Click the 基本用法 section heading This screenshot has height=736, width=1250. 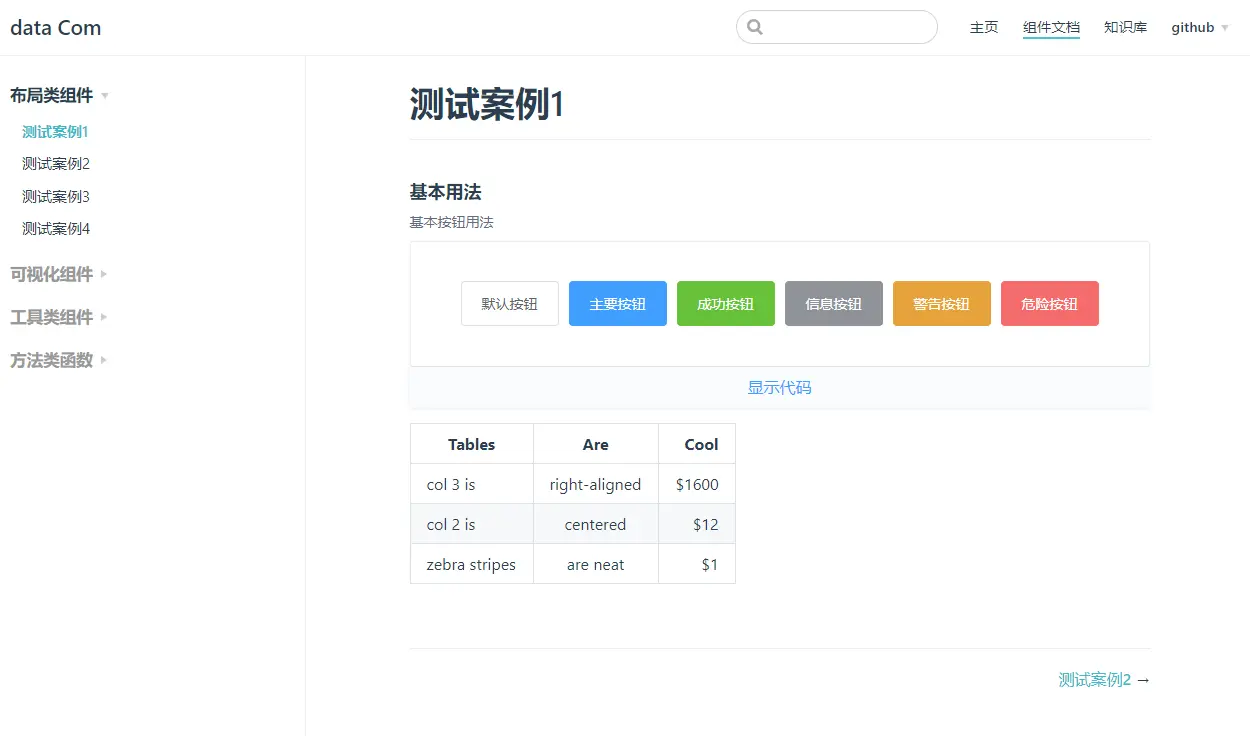446,192
